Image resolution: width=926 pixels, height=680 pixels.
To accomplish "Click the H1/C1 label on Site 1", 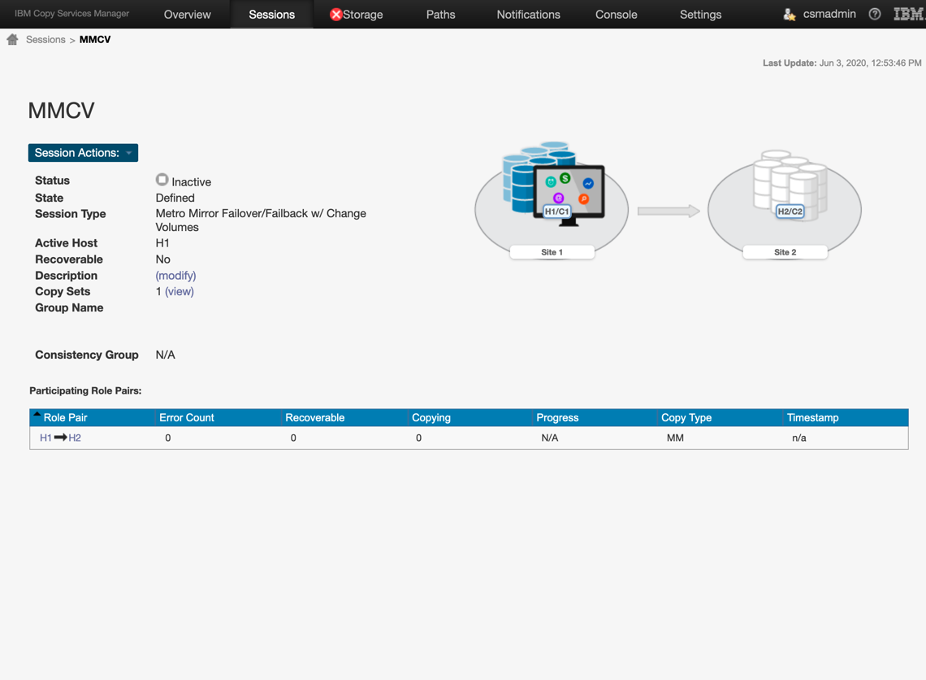I will 556,212.
